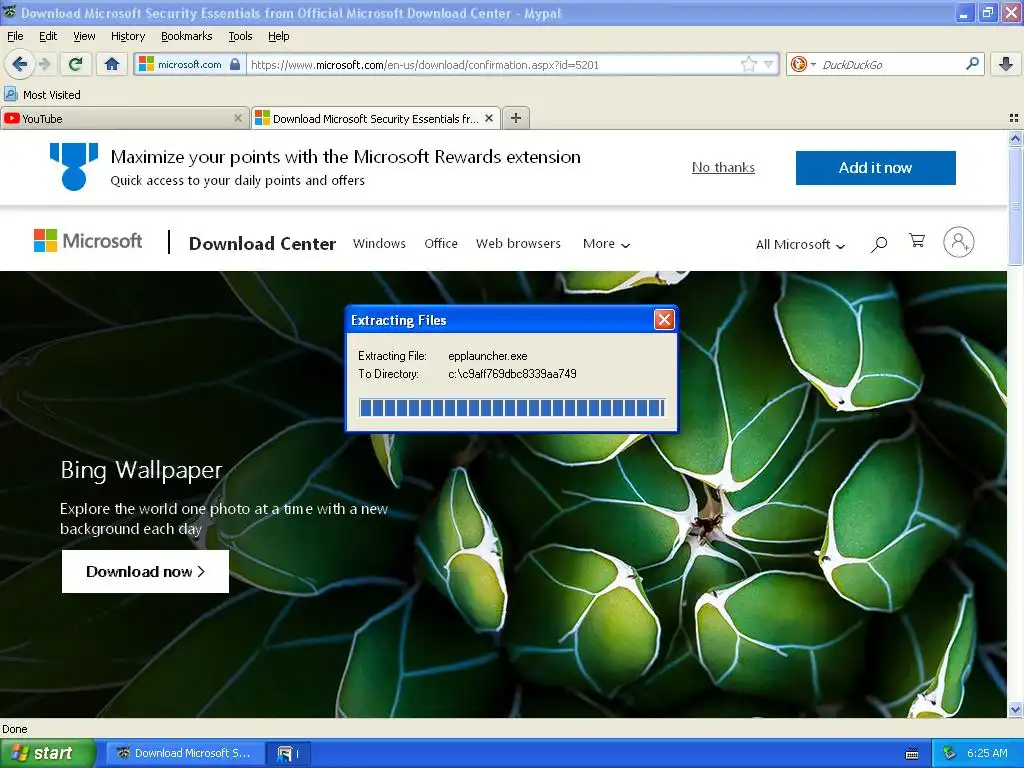Screen dimensions: 1024x768
Task: Click the epplauncher.exe file name text
Action: (487, 356)
